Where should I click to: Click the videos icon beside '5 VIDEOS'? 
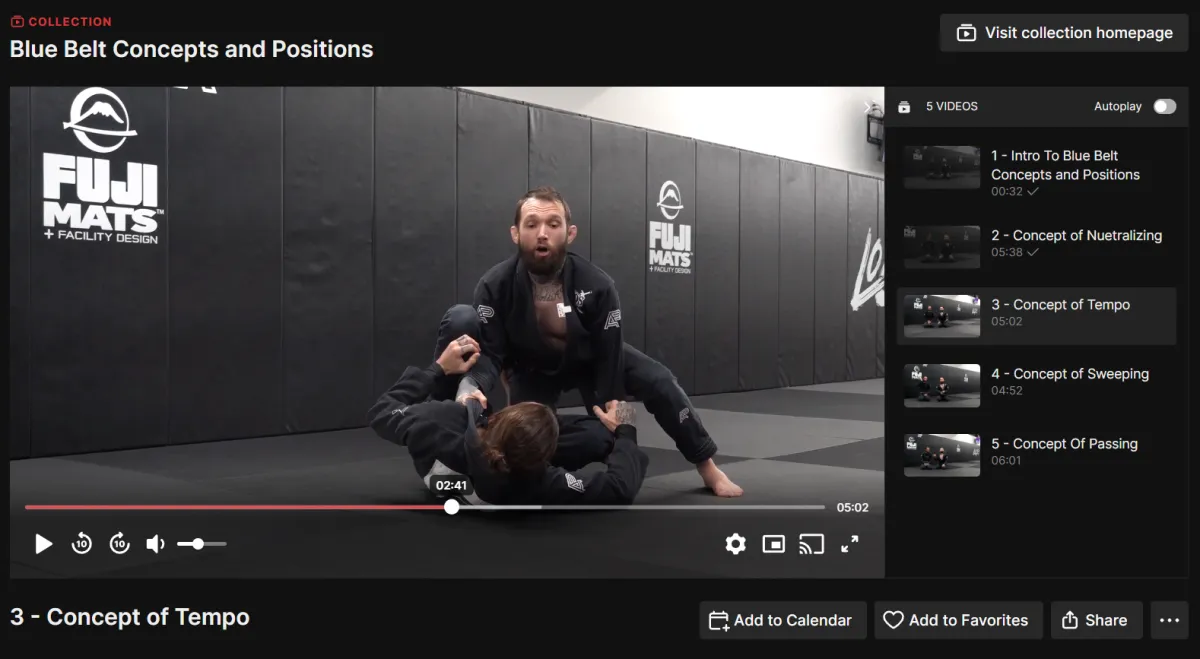coord(906,106)
